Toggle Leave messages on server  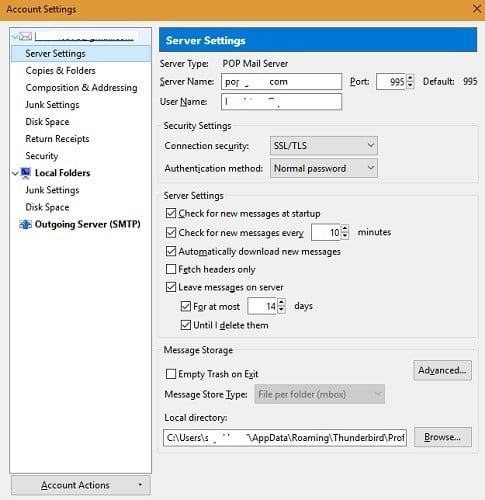[x=171, y=287]
